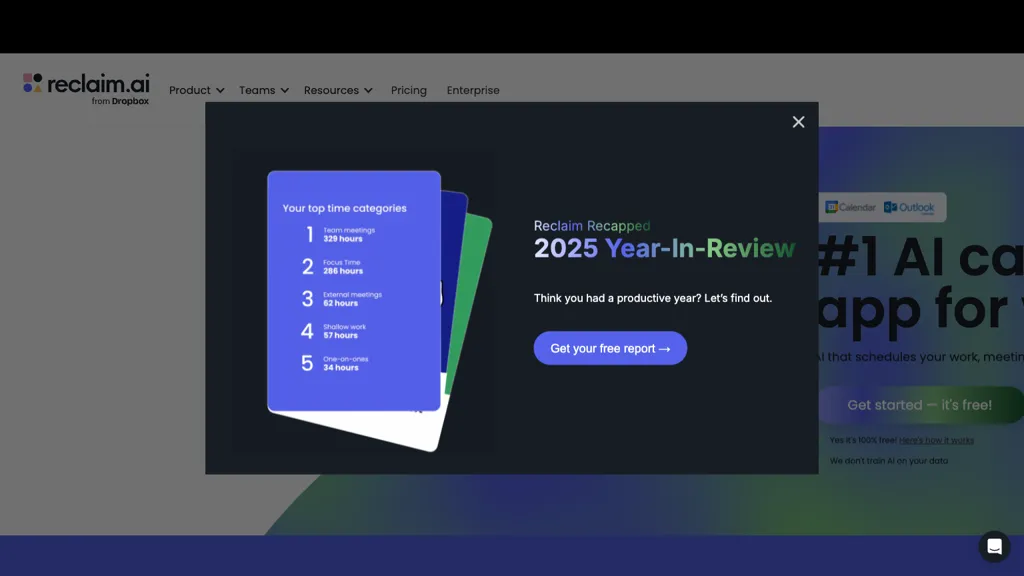The height and width of the screenshot is (576, 1024).
Task: Open the Enterprise page
Action: click(x=473, y=90)
